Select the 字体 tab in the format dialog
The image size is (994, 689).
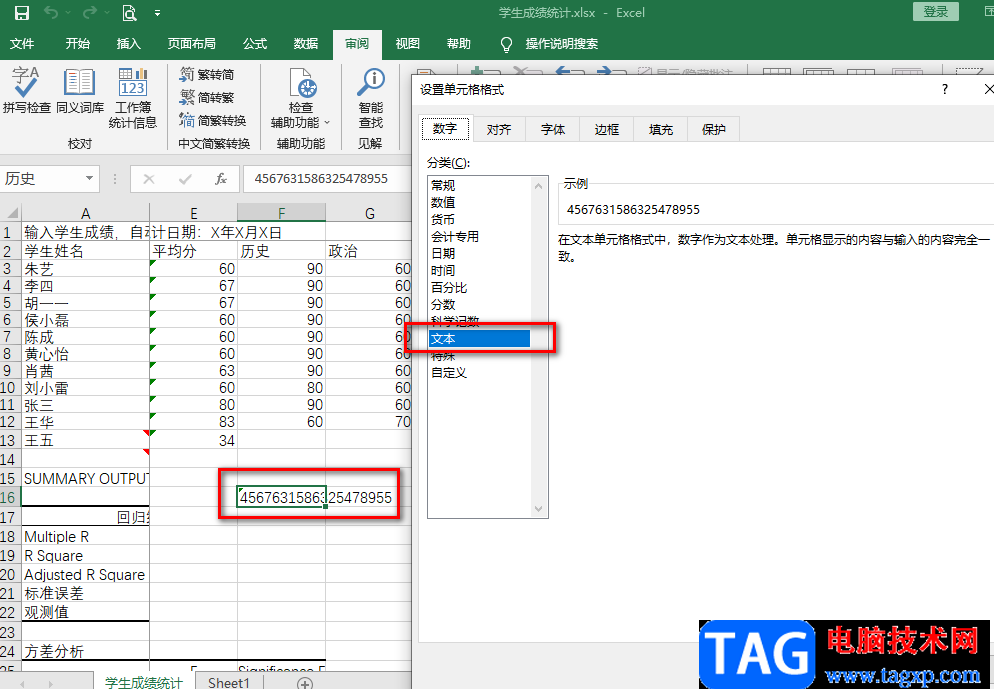pos(552,129)
